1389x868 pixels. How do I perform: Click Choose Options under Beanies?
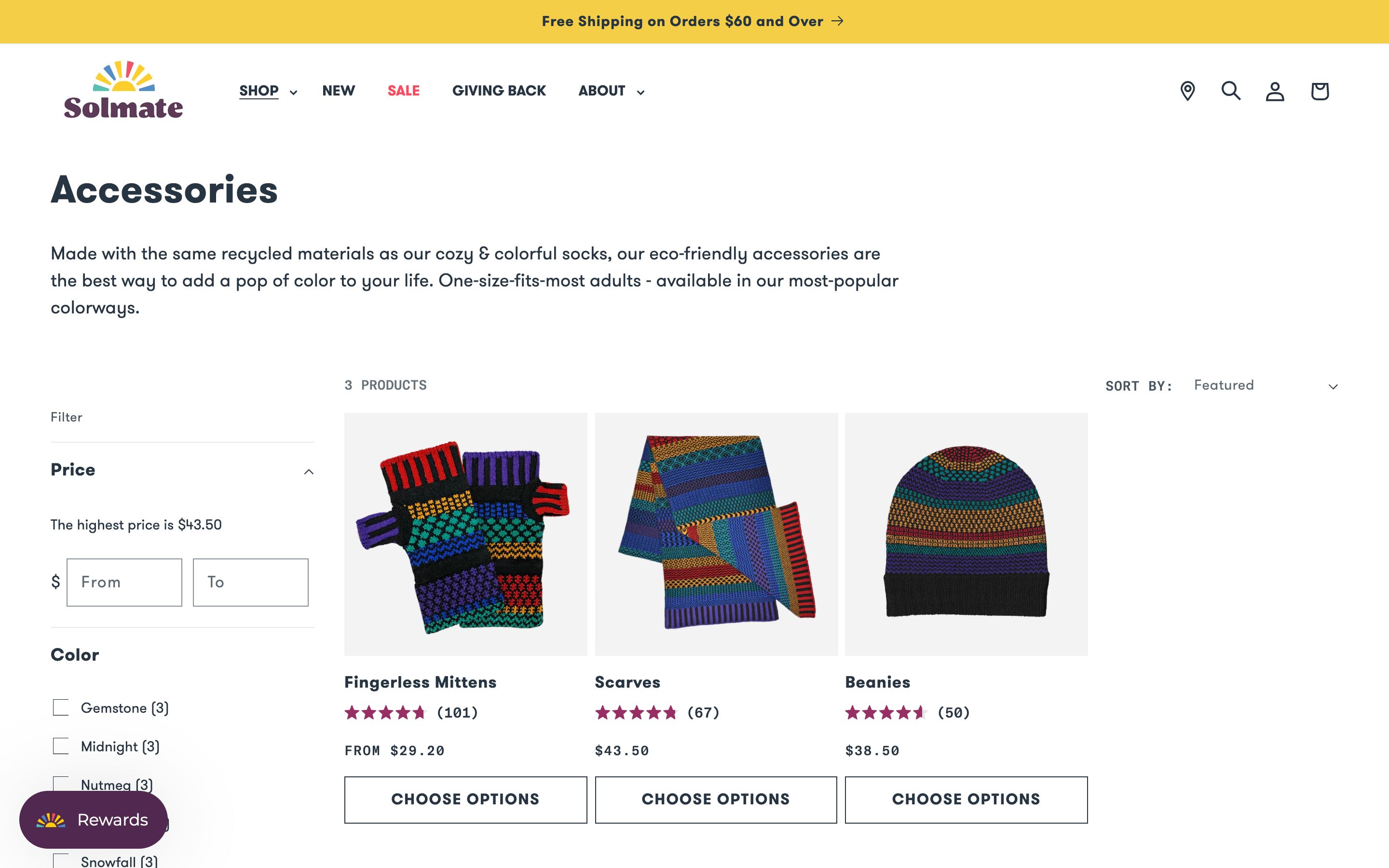pos(966,799)
